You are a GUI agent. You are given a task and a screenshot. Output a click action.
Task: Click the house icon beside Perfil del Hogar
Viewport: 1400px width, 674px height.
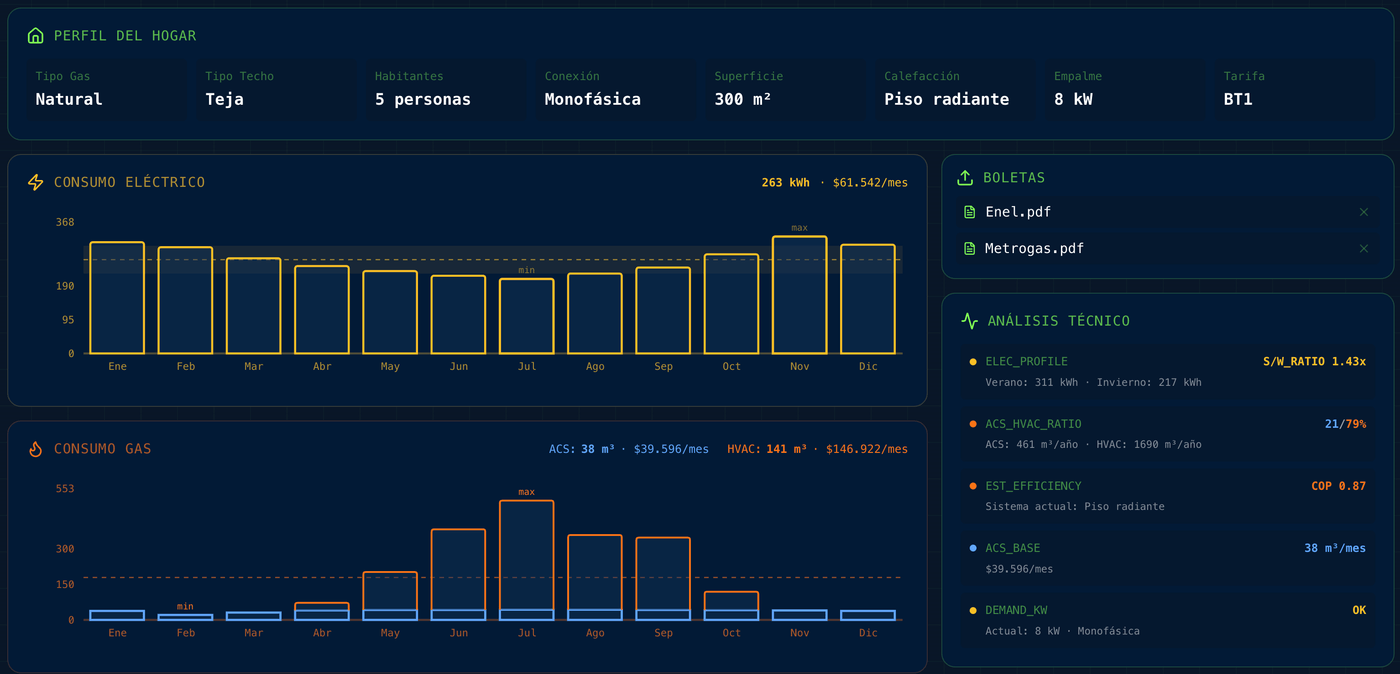tap(36, 36)
